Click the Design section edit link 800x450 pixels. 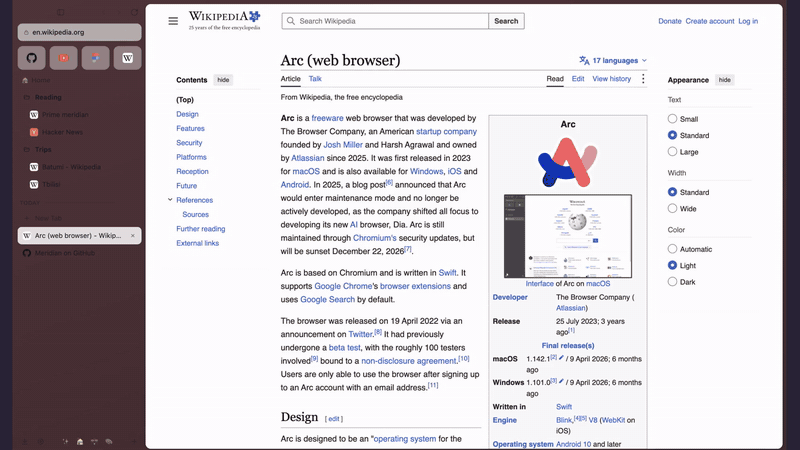(334, 419)
